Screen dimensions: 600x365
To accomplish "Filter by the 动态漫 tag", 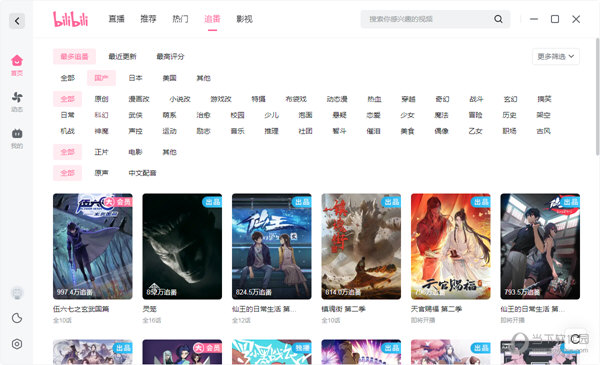I will point(337,99).
